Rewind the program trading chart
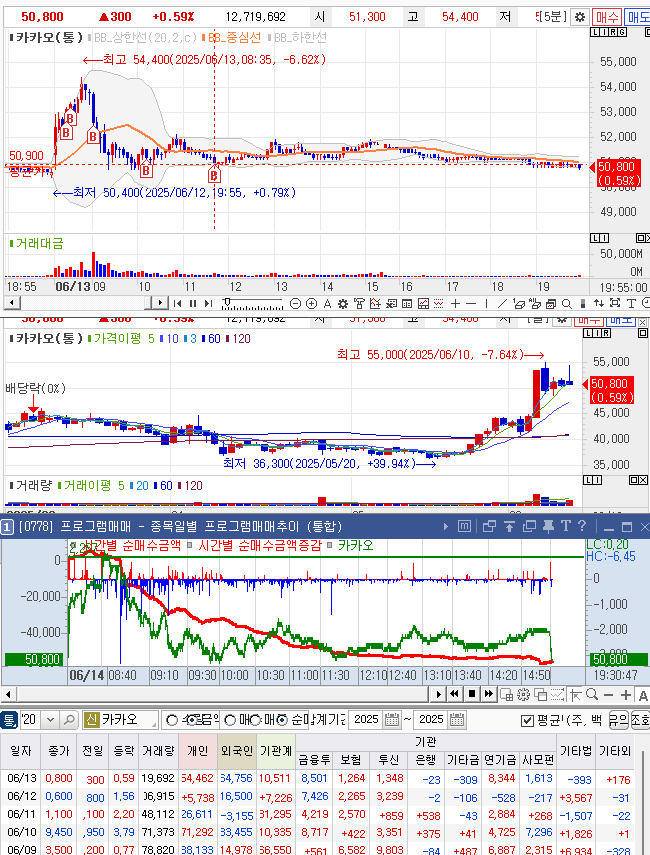Image resolution: width=650 pixels, height=855 pixels. (454, 694)
